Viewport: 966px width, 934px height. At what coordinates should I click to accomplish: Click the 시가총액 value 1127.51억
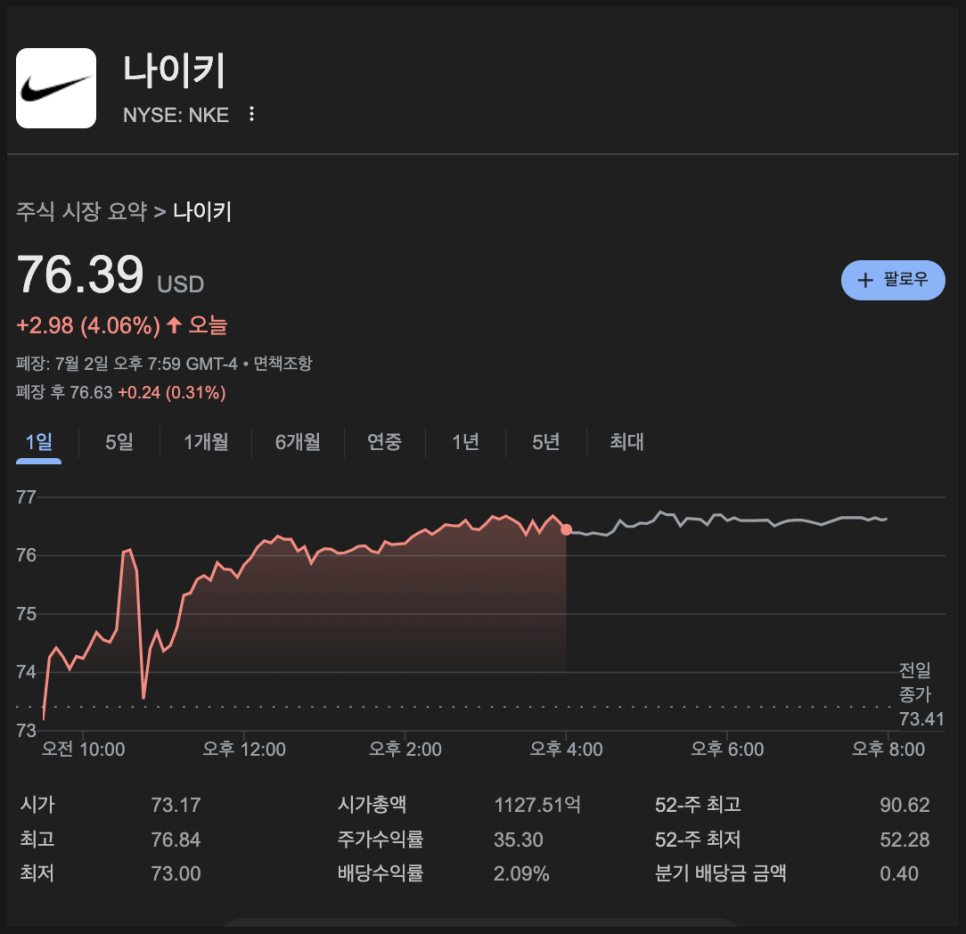(537, 805)
